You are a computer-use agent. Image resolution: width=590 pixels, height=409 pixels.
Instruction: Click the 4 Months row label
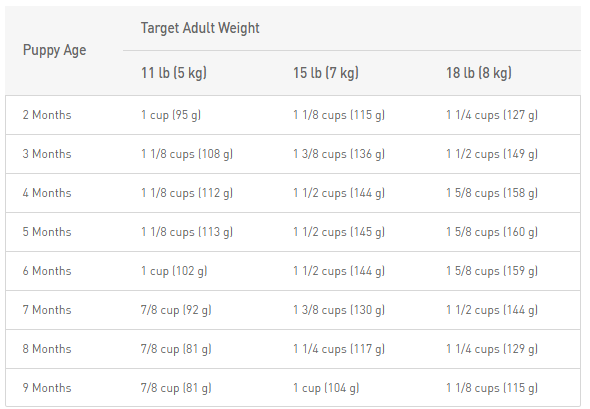point(47,193)
